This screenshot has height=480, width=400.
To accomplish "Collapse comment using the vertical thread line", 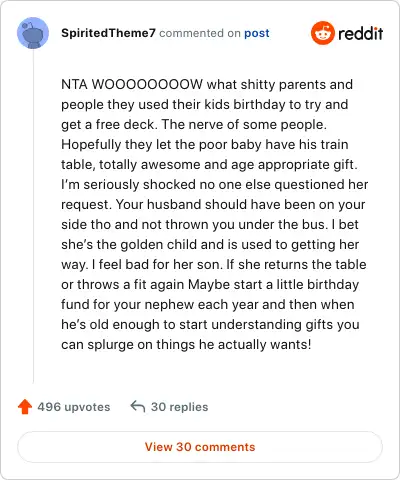I will click(x=33, y=216).
